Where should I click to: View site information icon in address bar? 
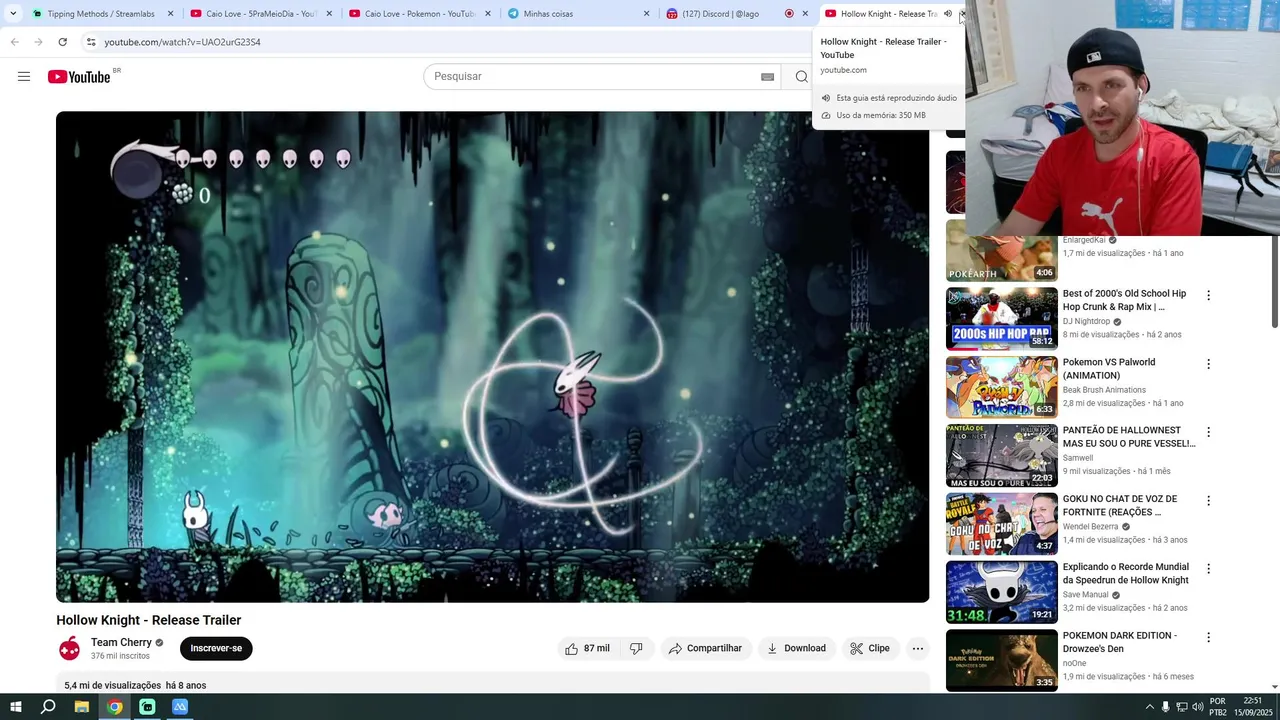[x=90, y=42]
